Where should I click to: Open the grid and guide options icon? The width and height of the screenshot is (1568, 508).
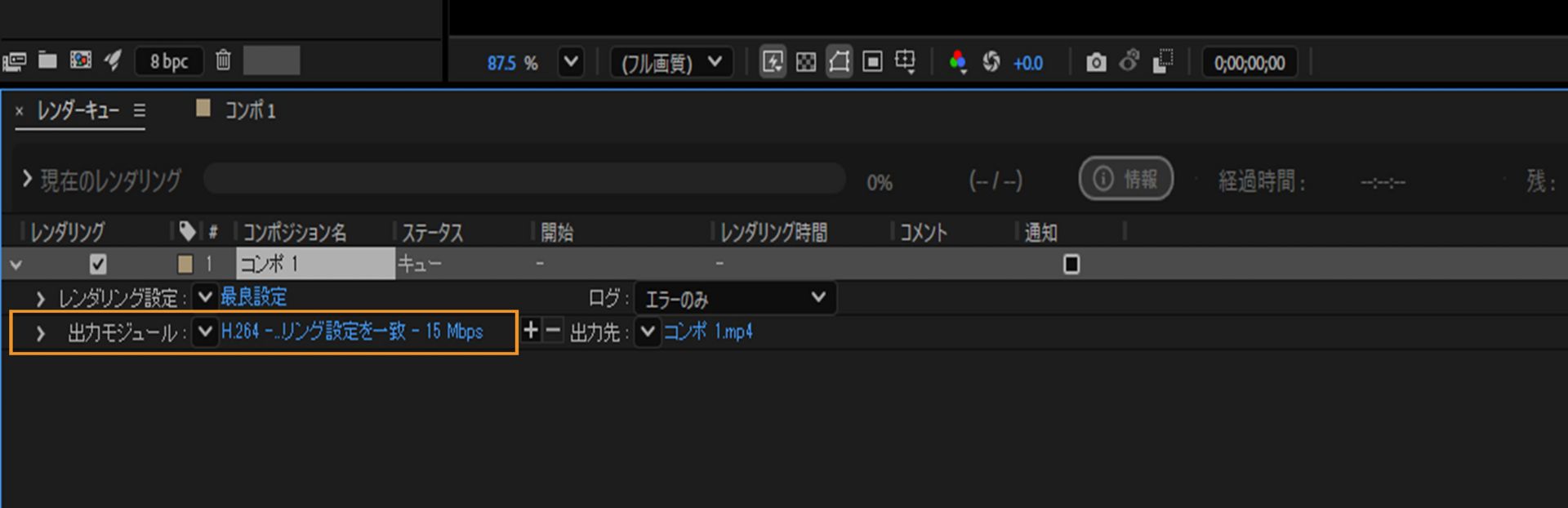(x=905, y=62)
